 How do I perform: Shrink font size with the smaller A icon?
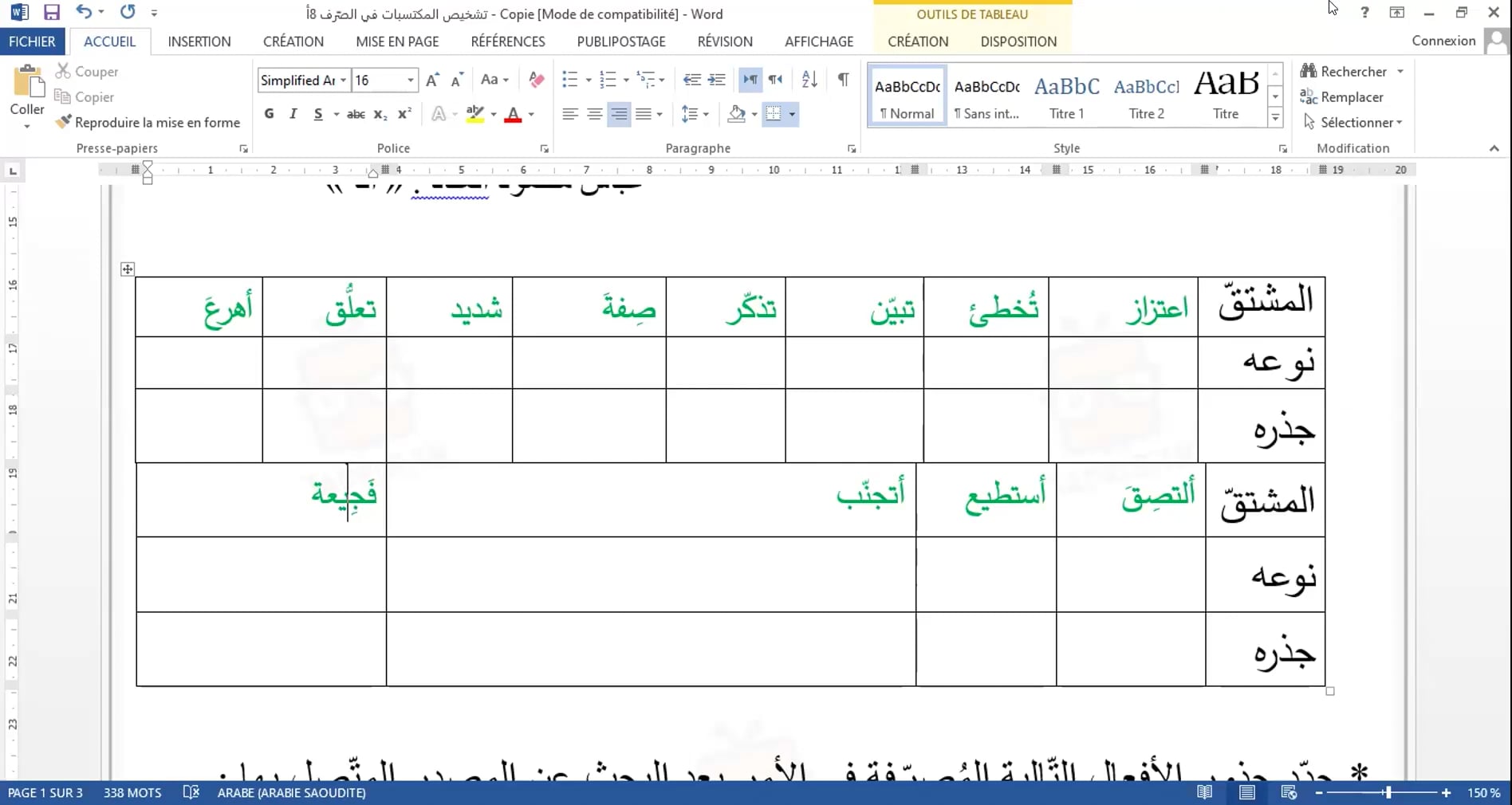pyautogui.click(x=457, y=80)
